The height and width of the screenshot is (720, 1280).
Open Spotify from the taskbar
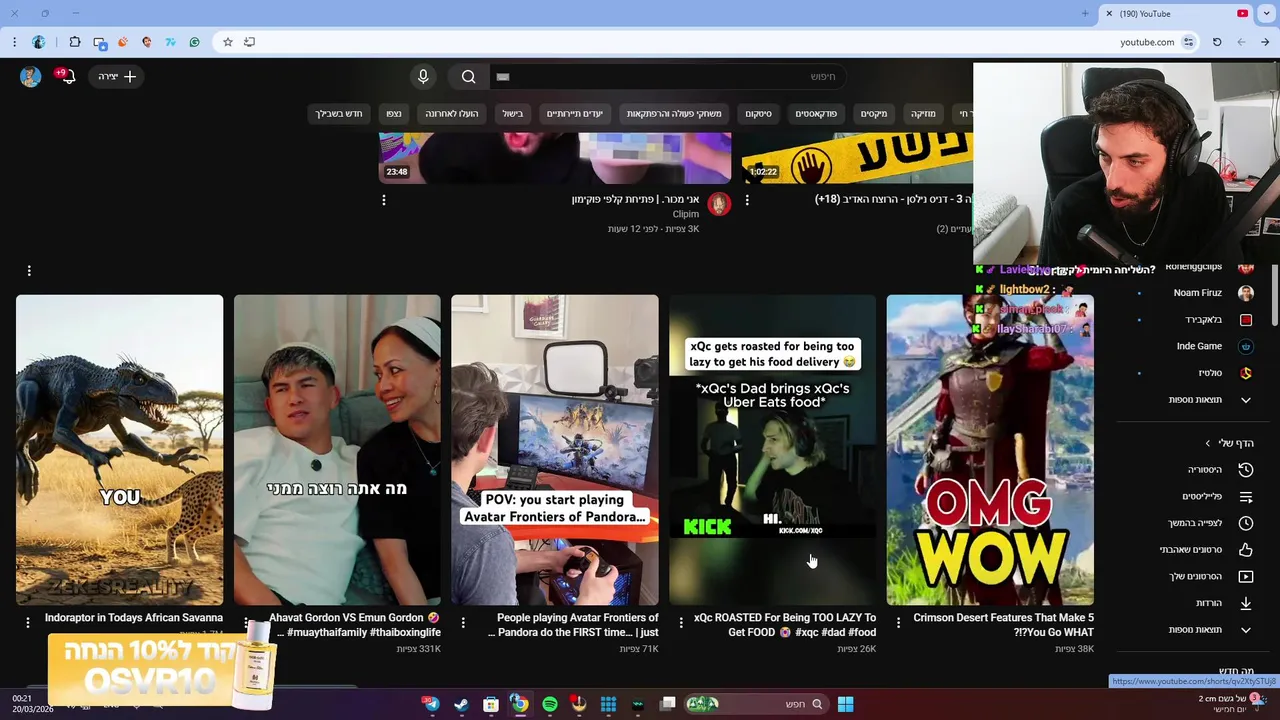tap(550, 704)
